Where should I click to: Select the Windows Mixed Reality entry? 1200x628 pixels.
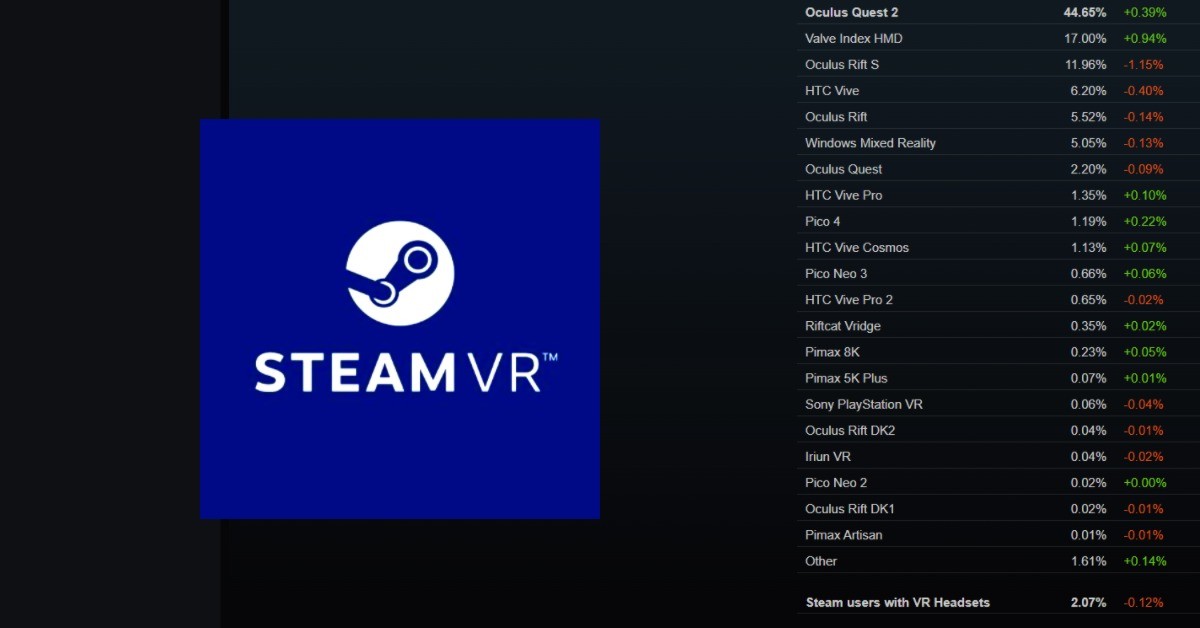click(x=870, y=143)
